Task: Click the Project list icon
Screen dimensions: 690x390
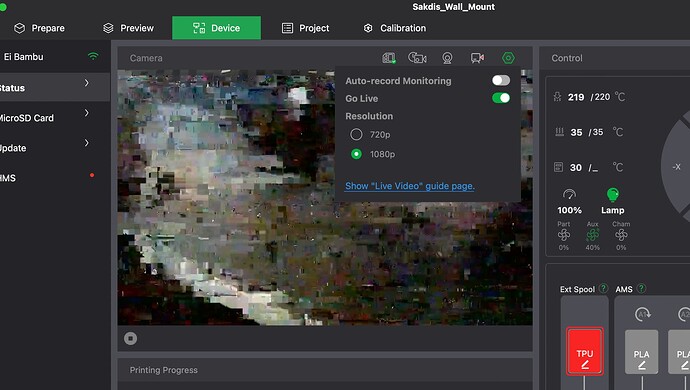Action: [287, 28]
